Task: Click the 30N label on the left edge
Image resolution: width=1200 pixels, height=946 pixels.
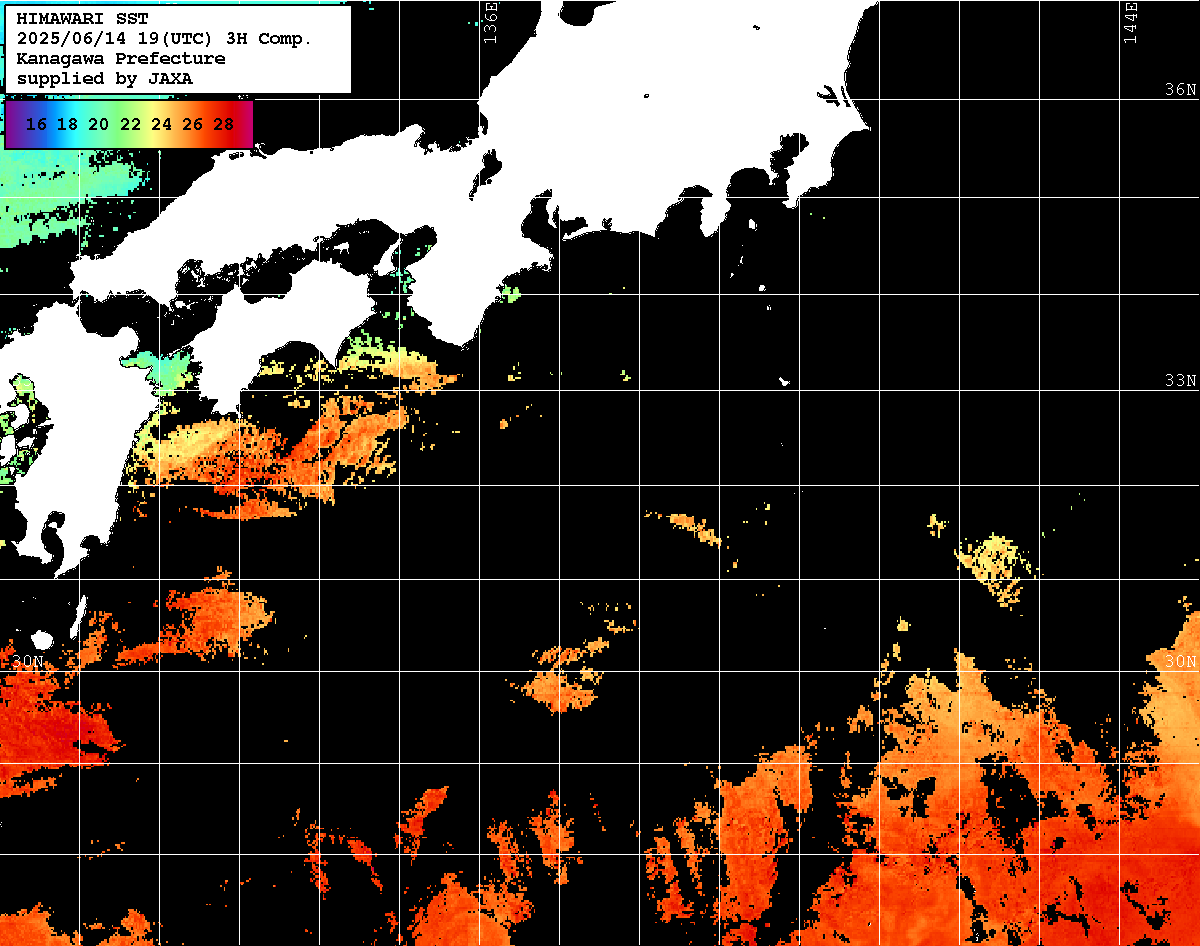Action: click(28, 662)
